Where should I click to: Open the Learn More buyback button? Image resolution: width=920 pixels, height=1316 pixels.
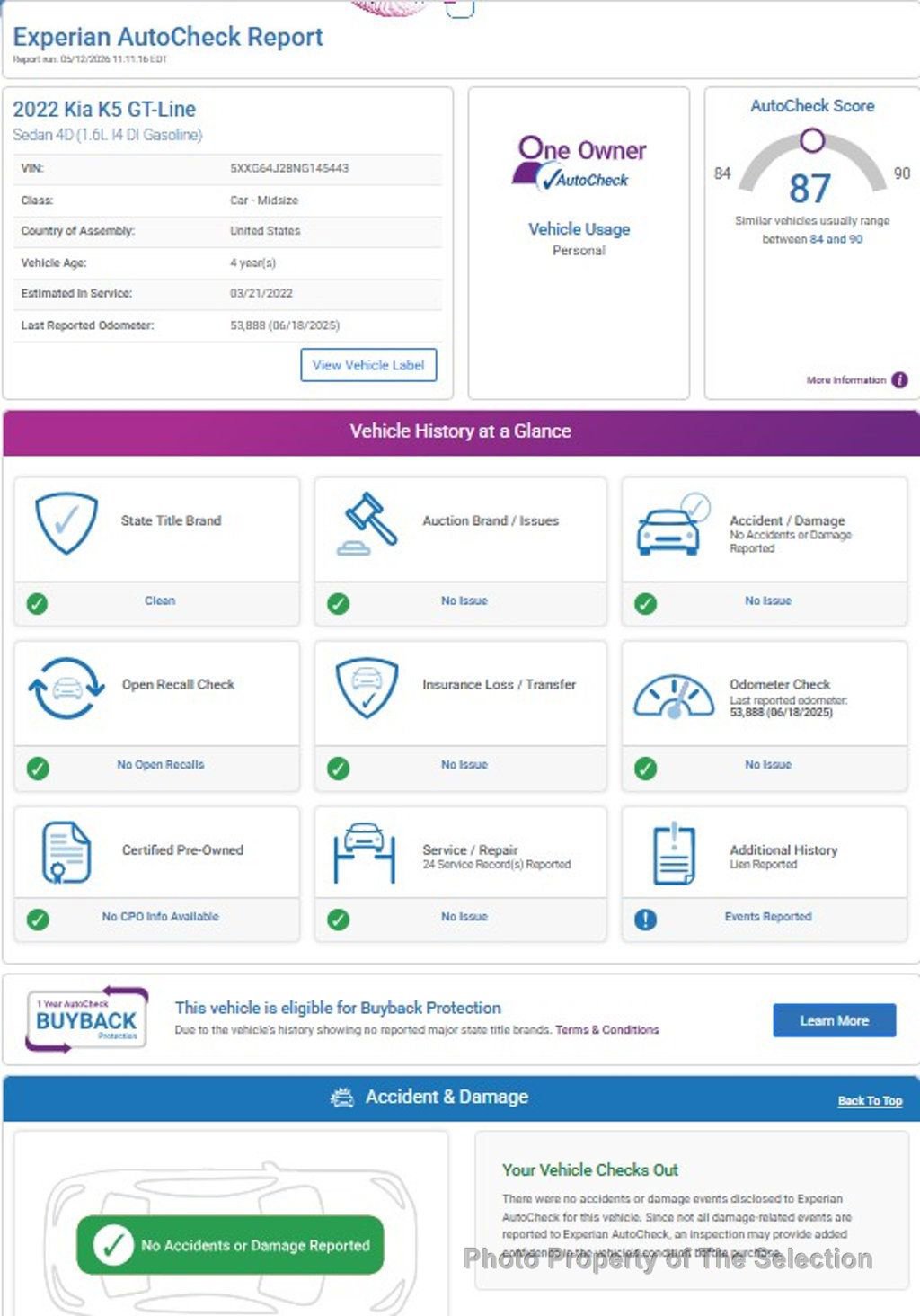pos(834,1020)
